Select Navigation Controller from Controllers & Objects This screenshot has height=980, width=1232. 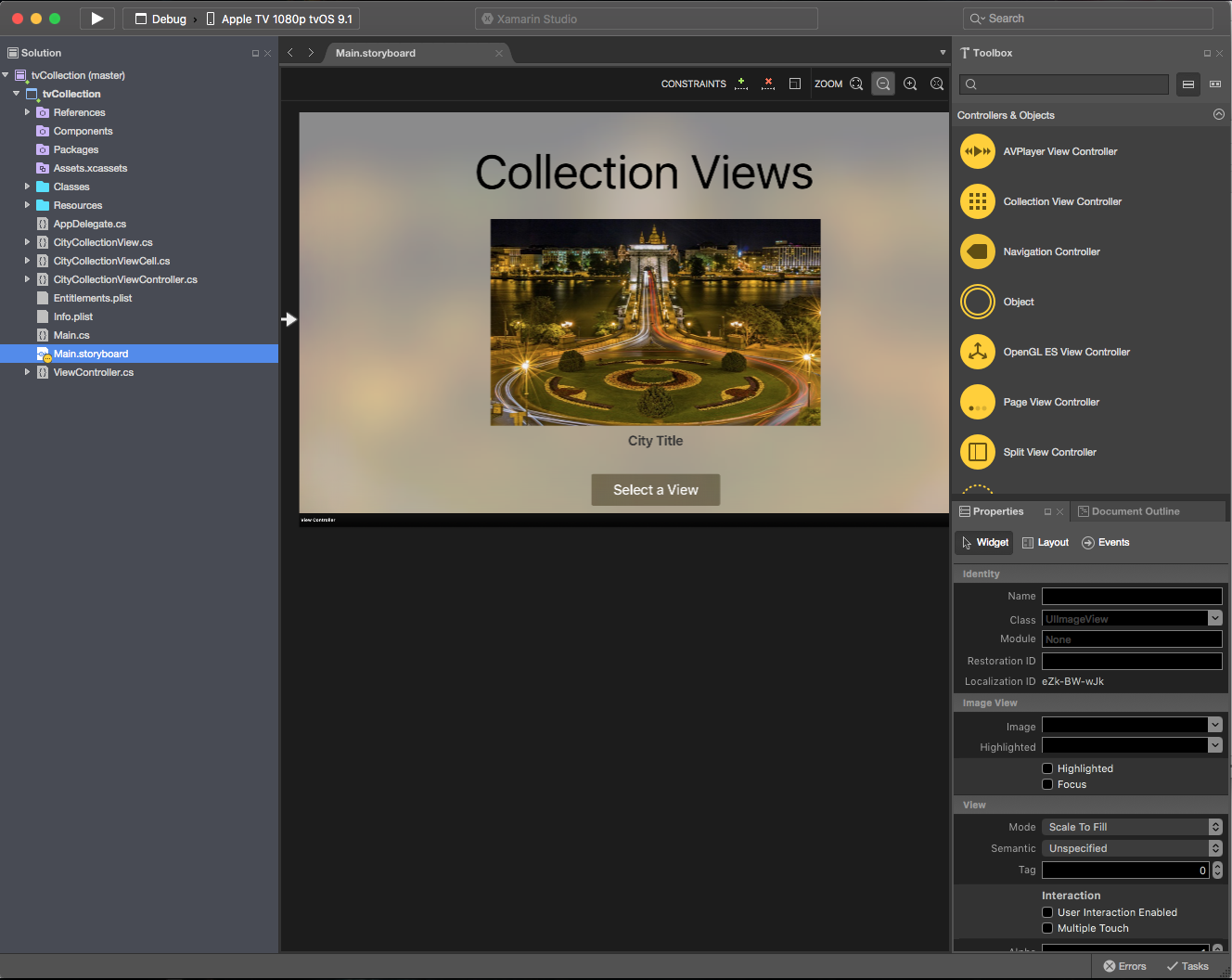tap(1051, 251)
